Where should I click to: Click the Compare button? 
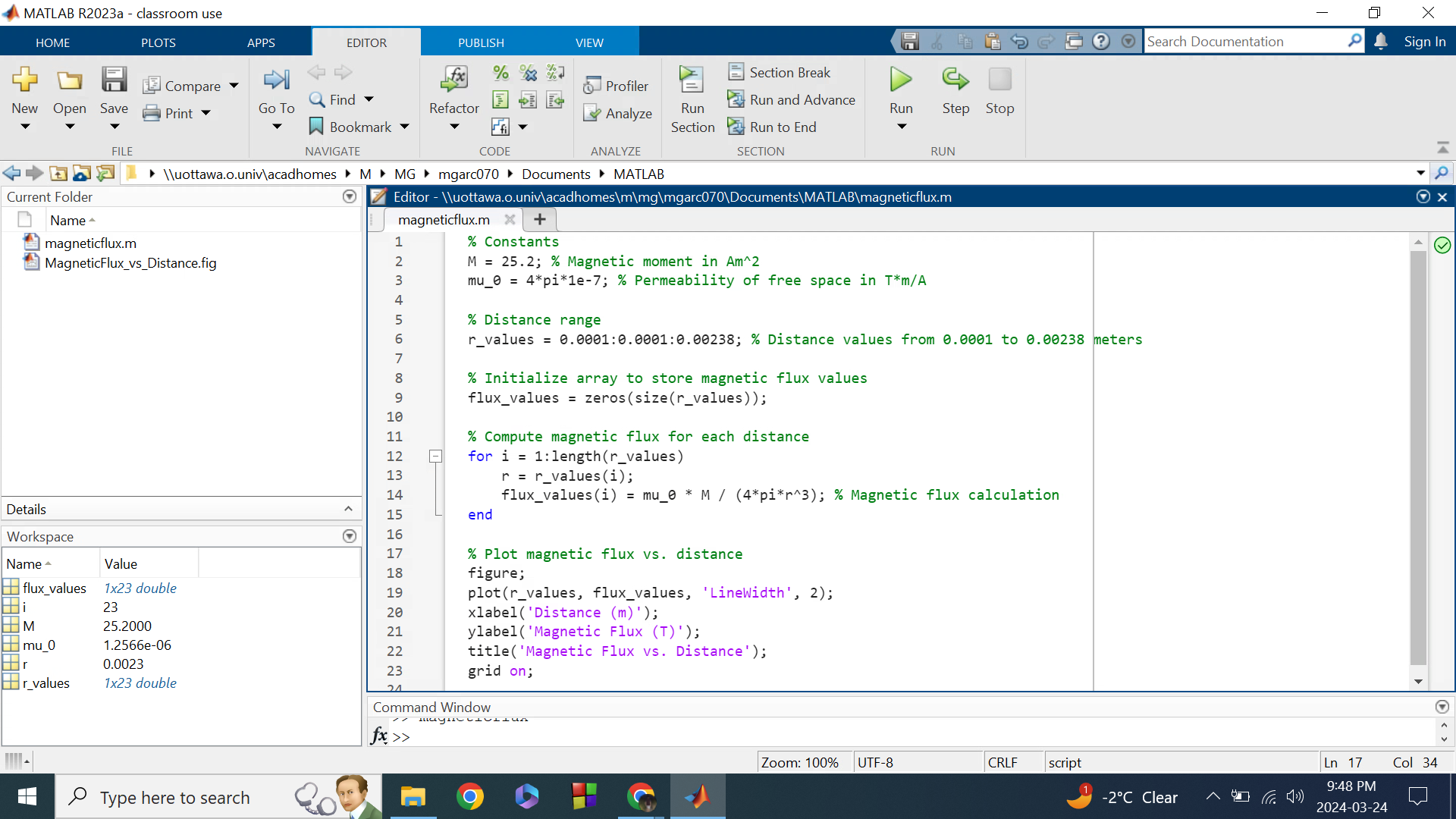182,86
